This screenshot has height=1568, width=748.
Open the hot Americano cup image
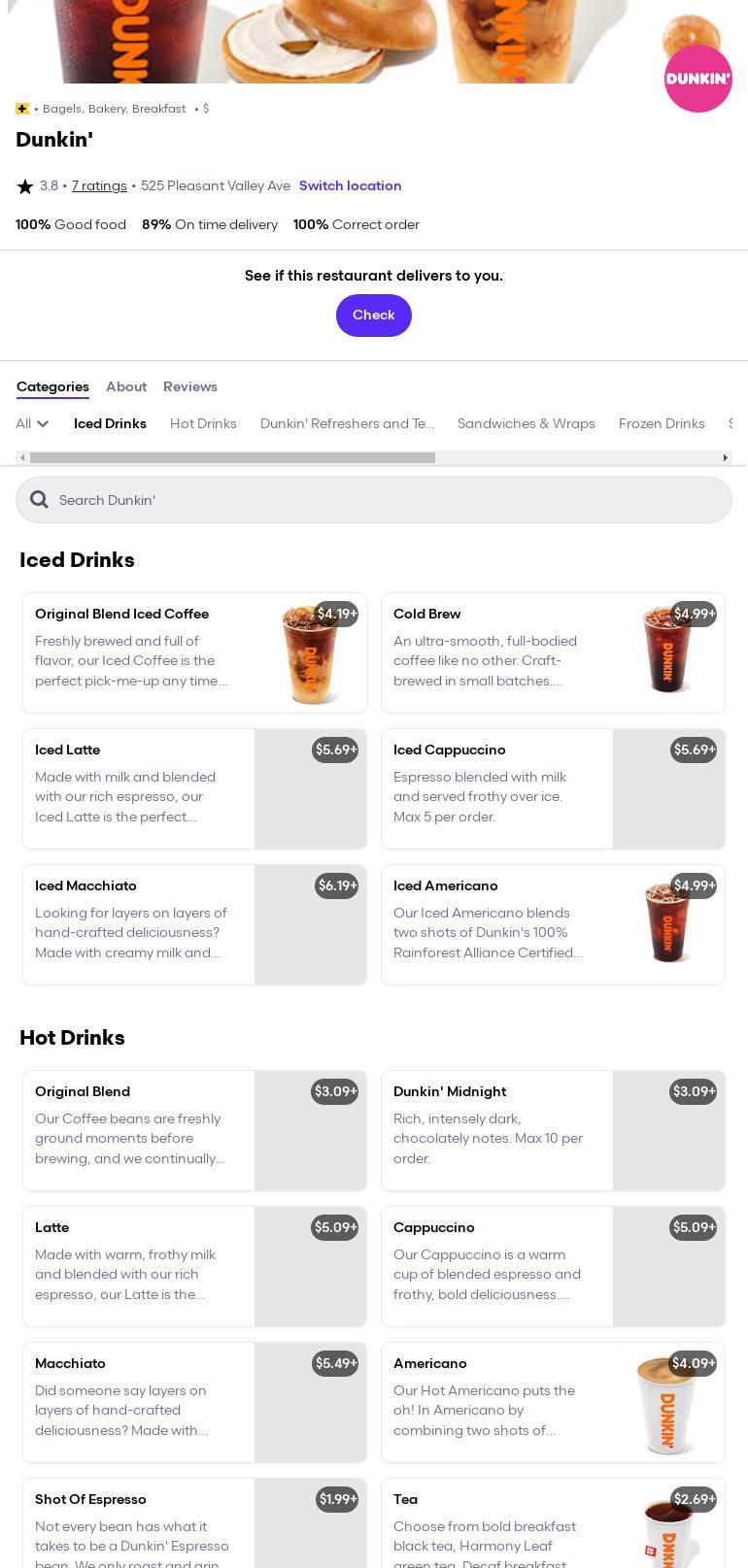tap(668, 1402)
